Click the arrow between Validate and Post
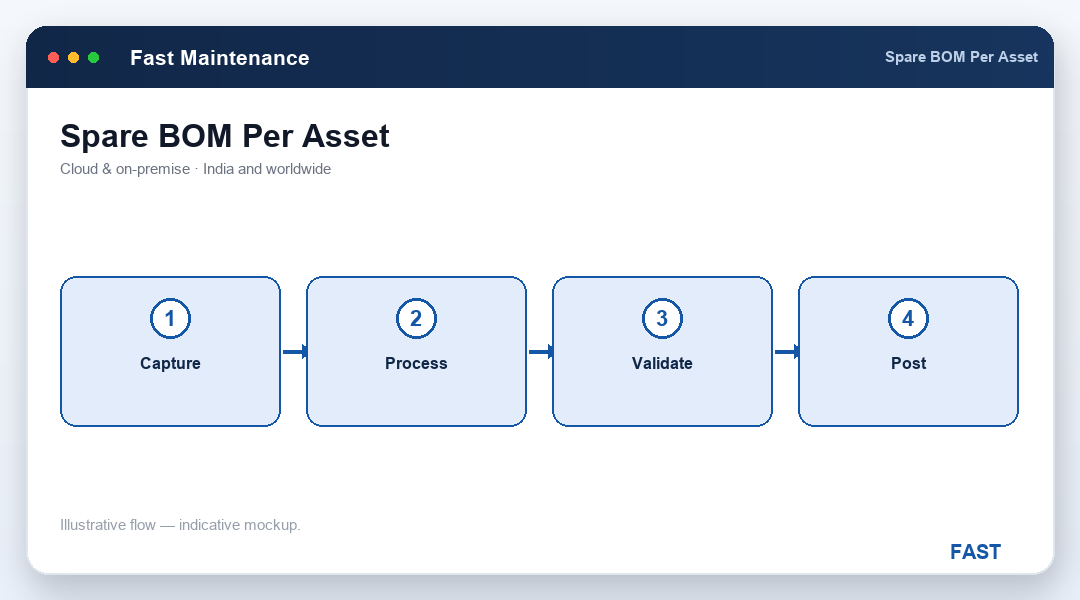The width and height of the screenshot is (1080, 600). [786, 352]
